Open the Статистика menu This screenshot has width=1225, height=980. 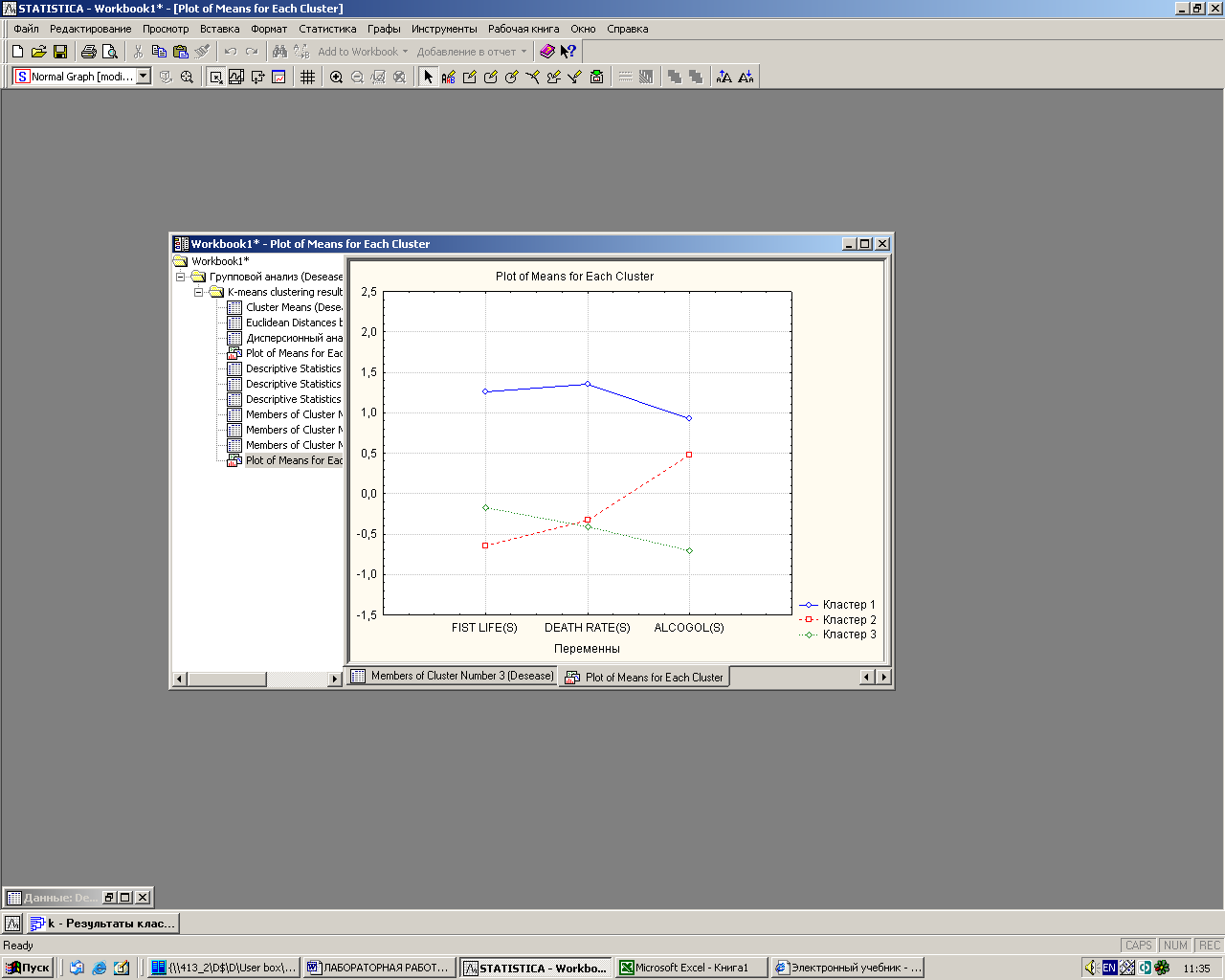coord(326,29)
